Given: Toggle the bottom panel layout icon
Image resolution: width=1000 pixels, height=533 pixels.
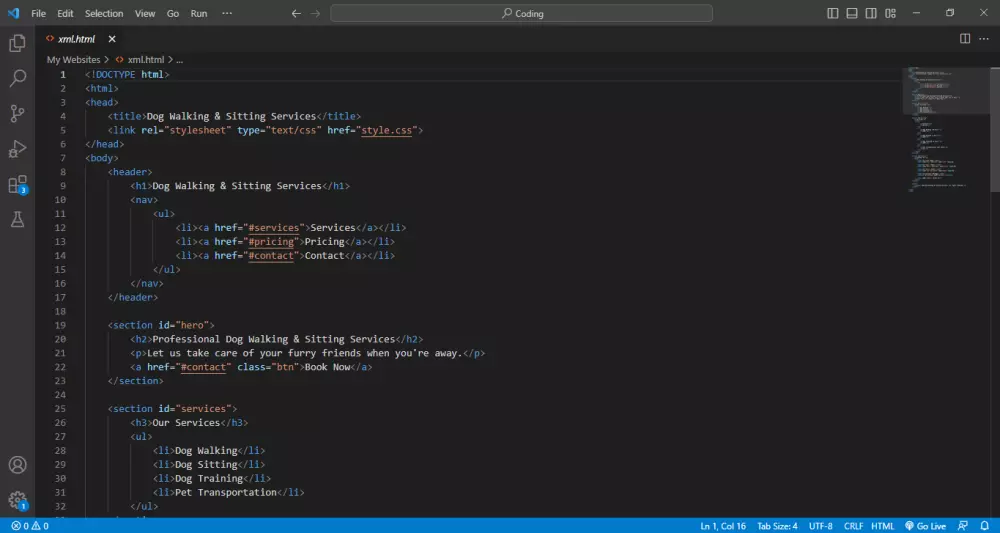Looking at the screenshot, I should pos(852,13).
